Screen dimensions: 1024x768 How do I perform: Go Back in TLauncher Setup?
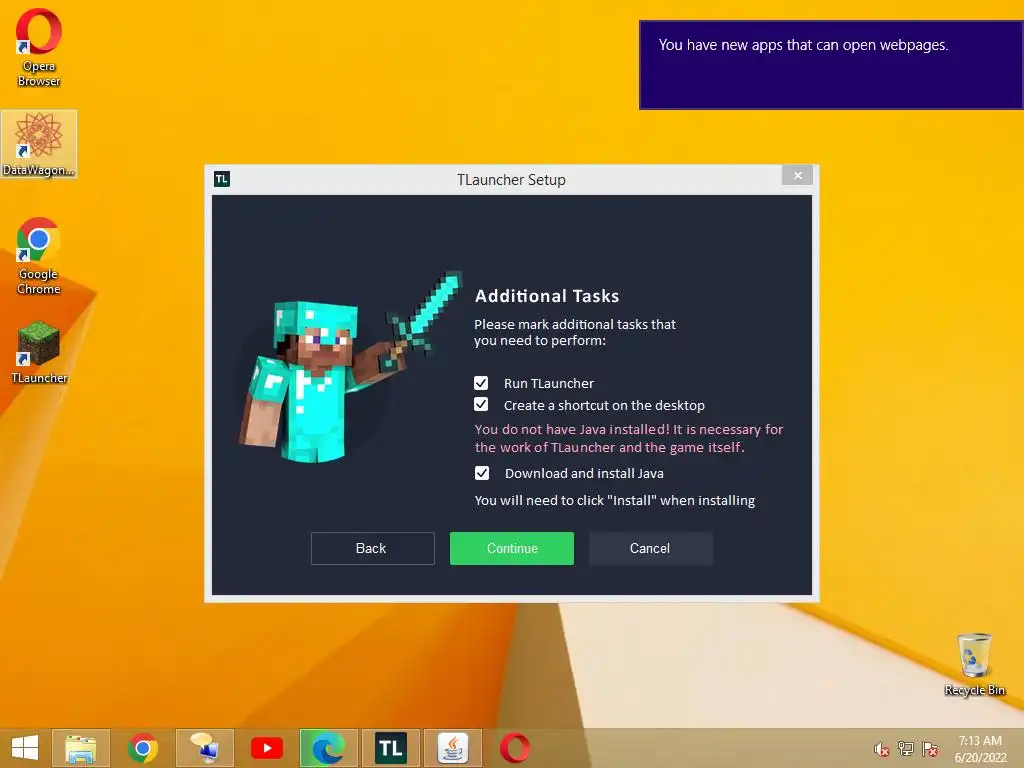[372, 548]
